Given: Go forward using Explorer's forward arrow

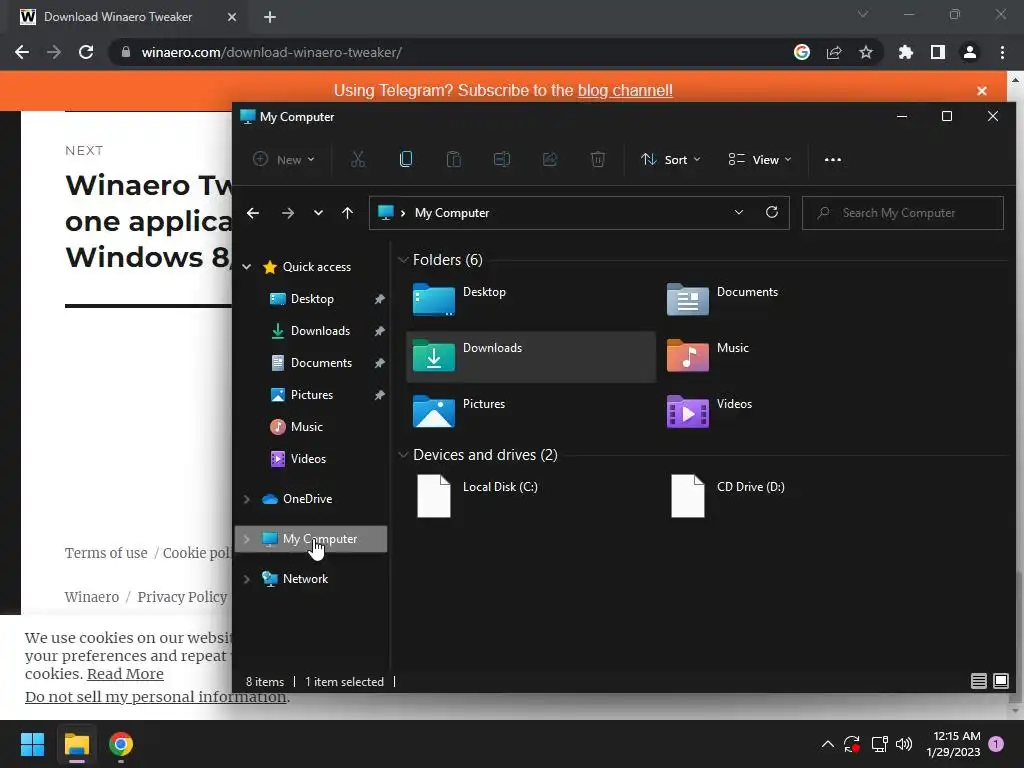Looking at the screenshot, I should 287,213.
